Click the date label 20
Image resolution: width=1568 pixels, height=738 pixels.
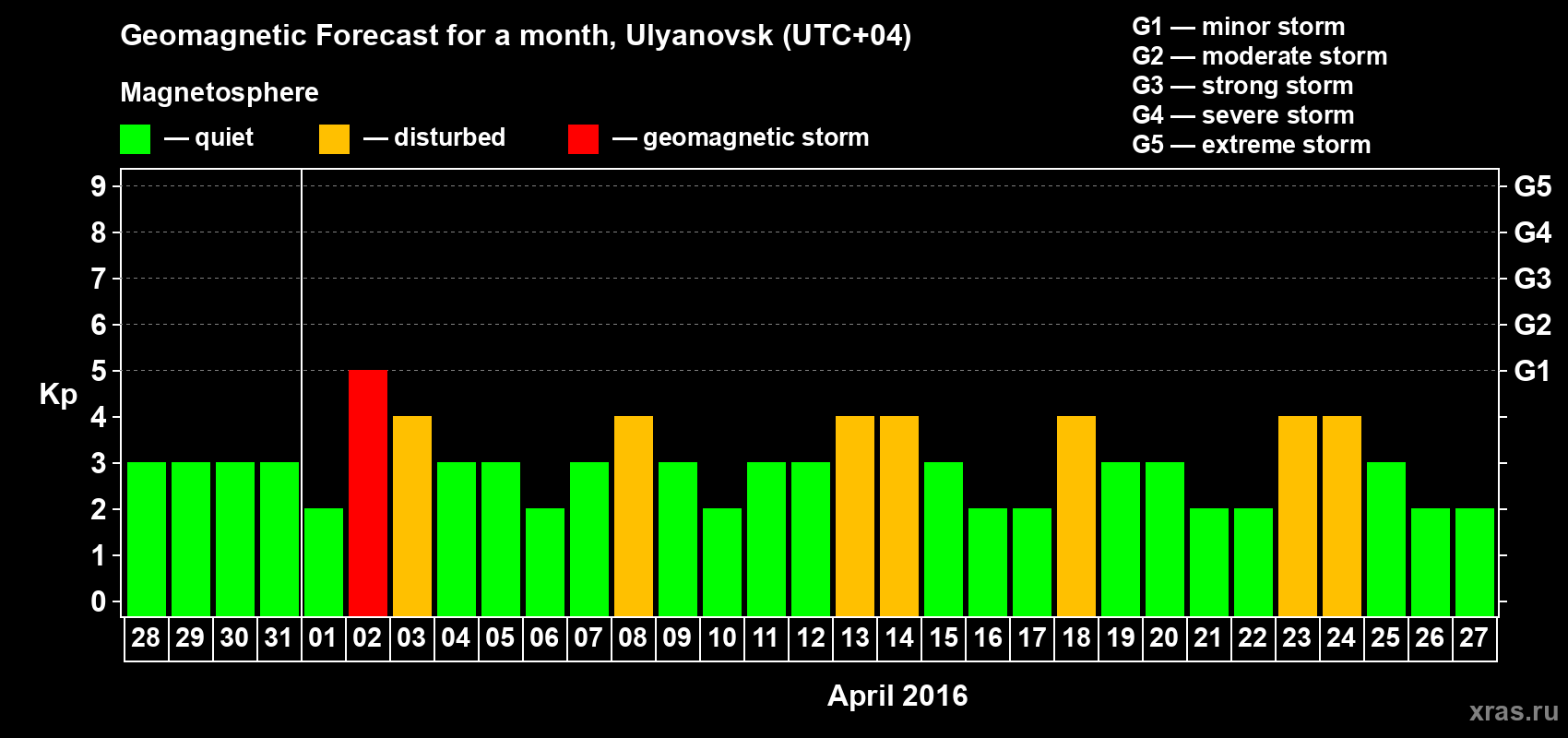[x=1164, y=638]
